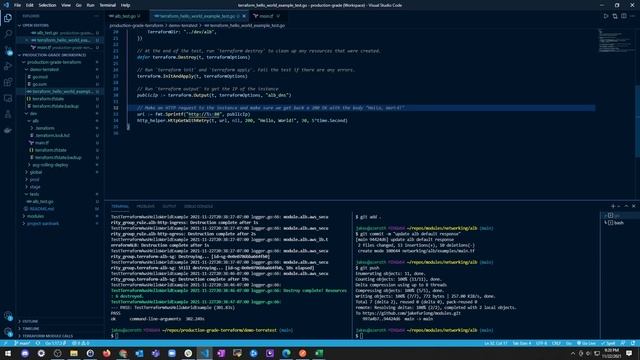Click the notifications bell in status bar

[x=633, y=343]
